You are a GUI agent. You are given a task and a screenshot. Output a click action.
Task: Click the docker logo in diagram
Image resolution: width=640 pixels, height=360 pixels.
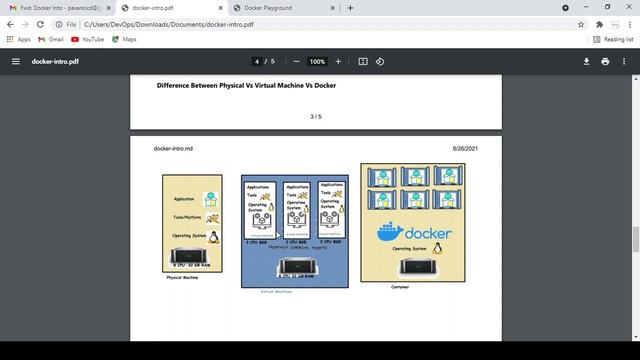[414, 232]
